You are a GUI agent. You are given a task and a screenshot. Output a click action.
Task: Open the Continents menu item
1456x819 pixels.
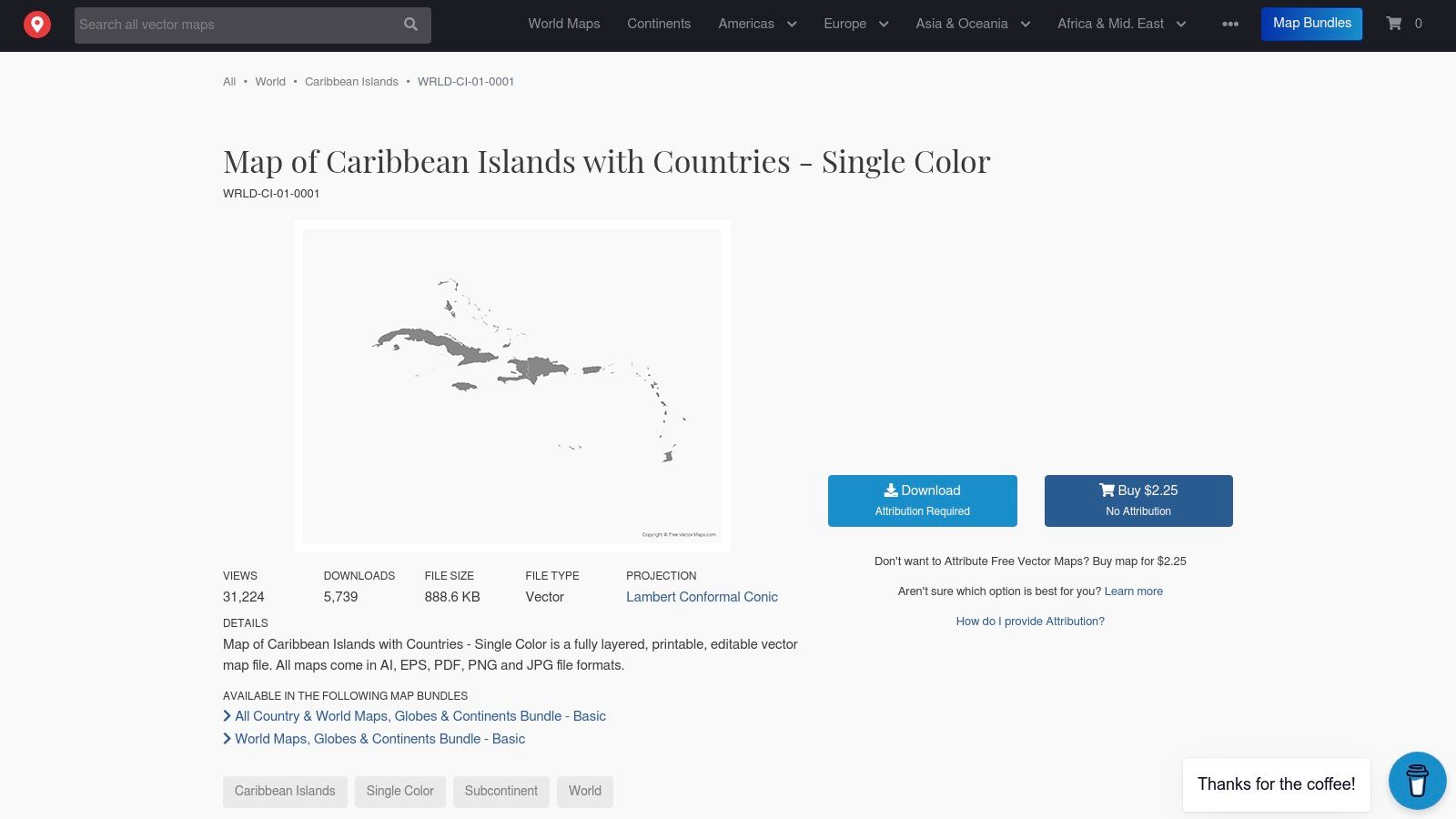(x=659, y=24)
